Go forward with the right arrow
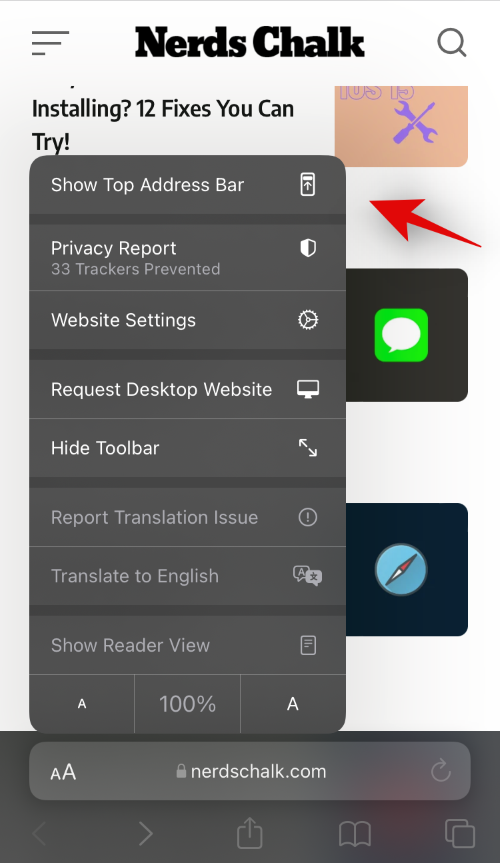 click(145, 834)
